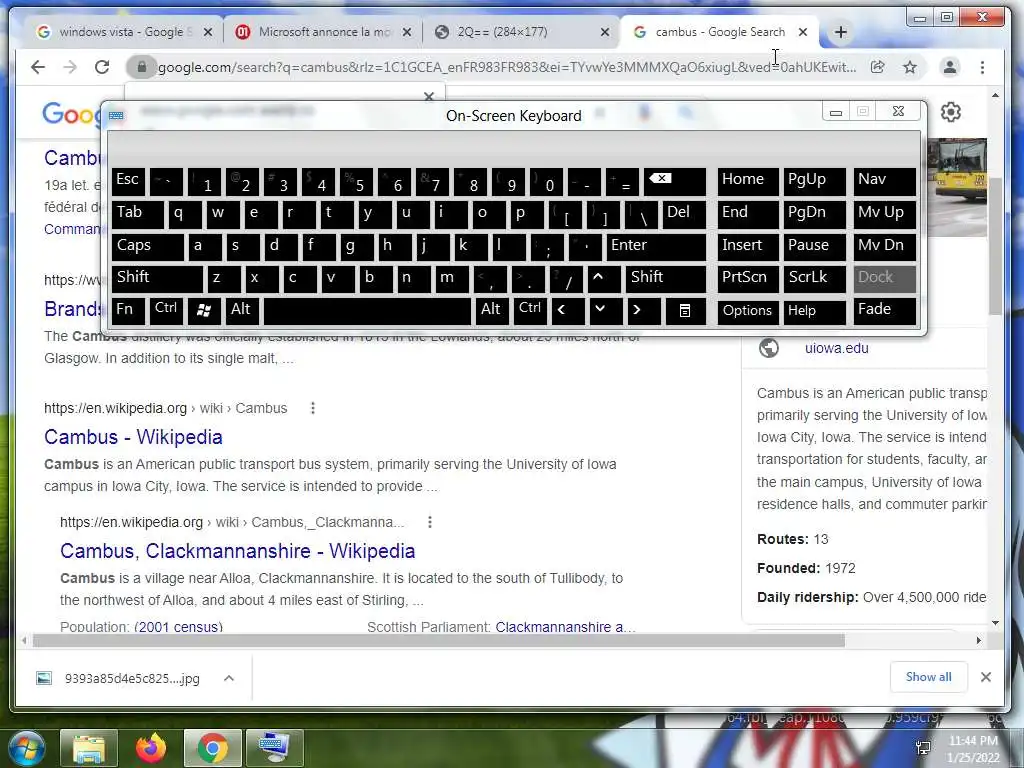Toggle the left Ctrl key

(x=166, y=311)
